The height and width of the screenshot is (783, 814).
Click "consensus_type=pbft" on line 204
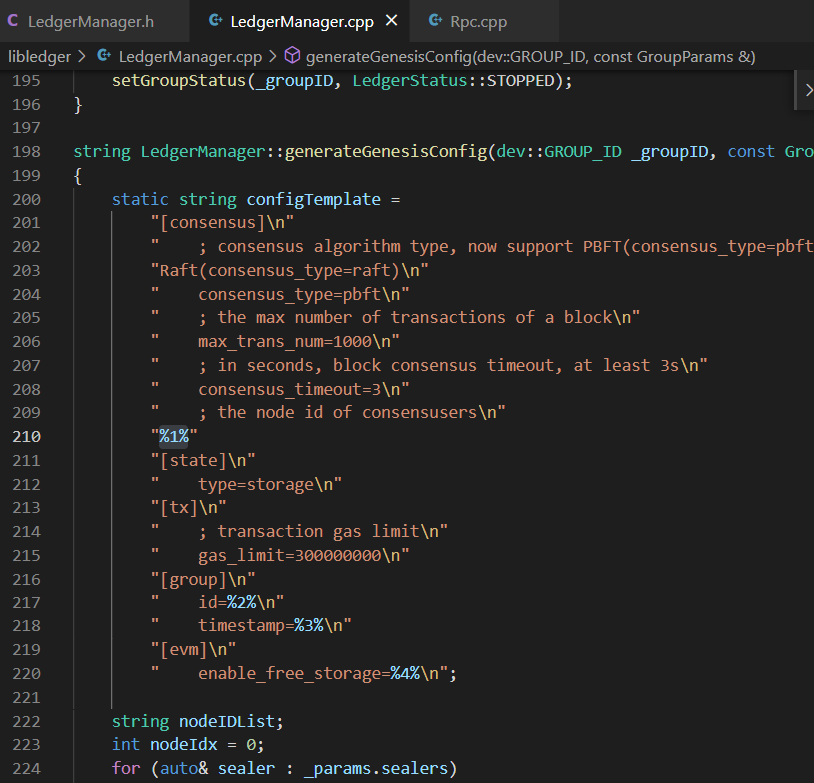[290, 294]
